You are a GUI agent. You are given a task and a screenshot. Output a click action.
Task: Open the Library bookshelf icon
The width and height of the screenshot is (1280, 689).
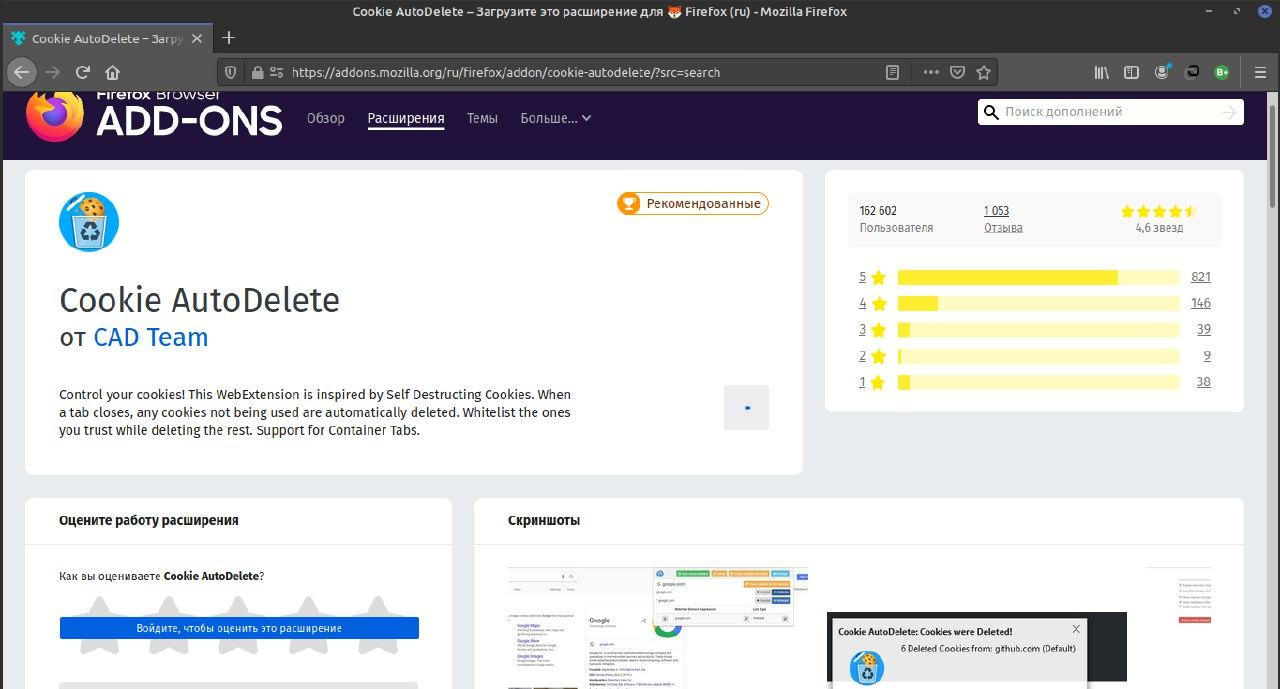(1101, 72)
